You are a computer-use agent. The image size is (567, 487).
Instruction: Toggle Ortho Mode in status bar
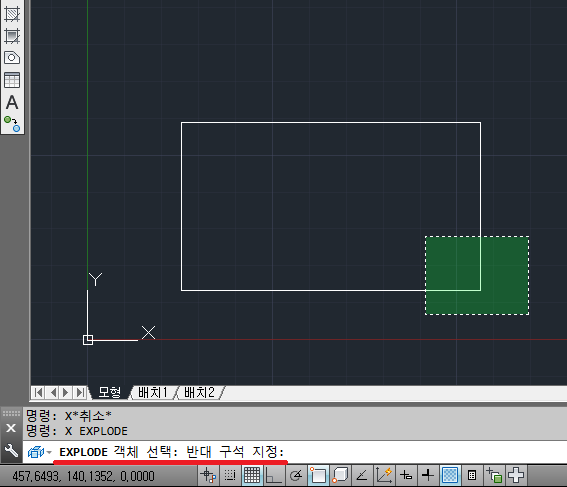[x=273, y=475]
